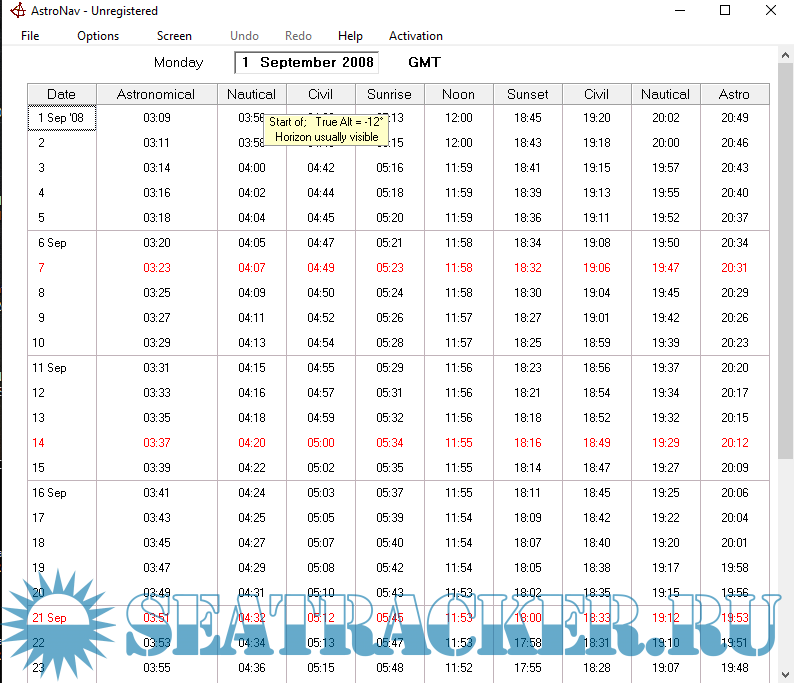The height and width of the screenshot is (683, 794).
Task: Click the Date column header
Action: coord(61,94)
